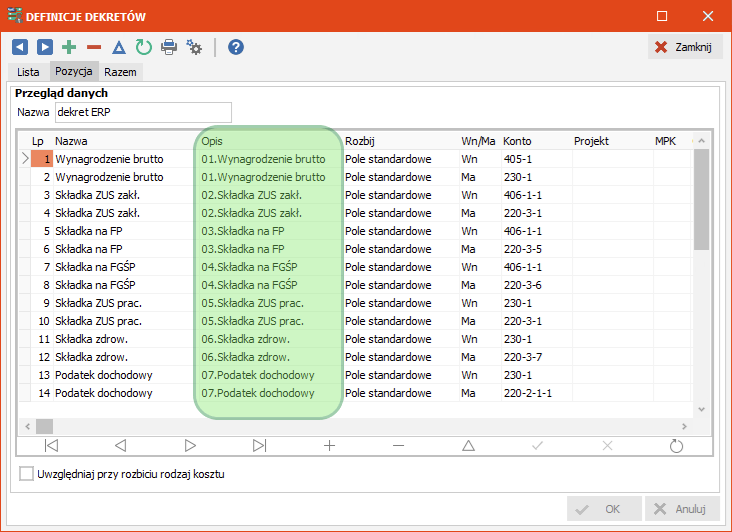Click vertical scrollbar down arrow
Image resolution: width=732 pixels, height=532 pixels.
[701, 409]
